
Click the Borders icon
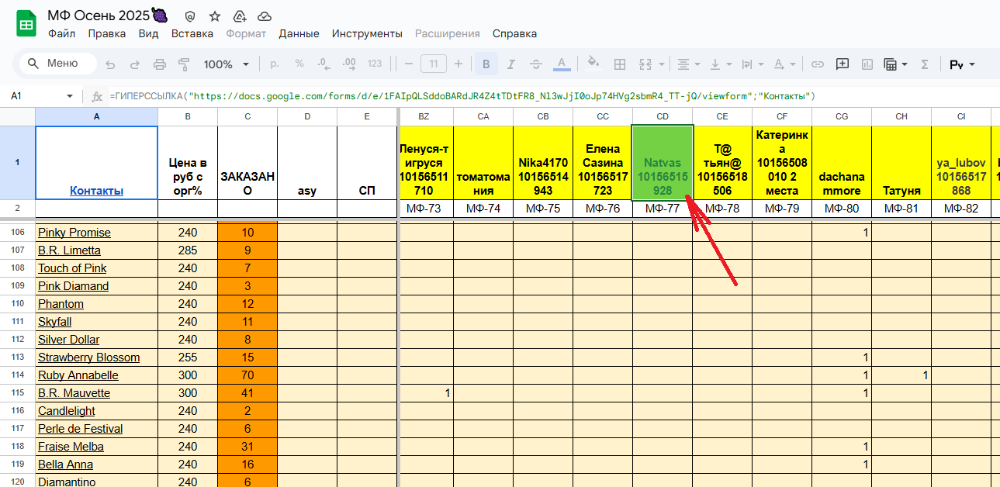pyautogui.click(x=619, y=64)
